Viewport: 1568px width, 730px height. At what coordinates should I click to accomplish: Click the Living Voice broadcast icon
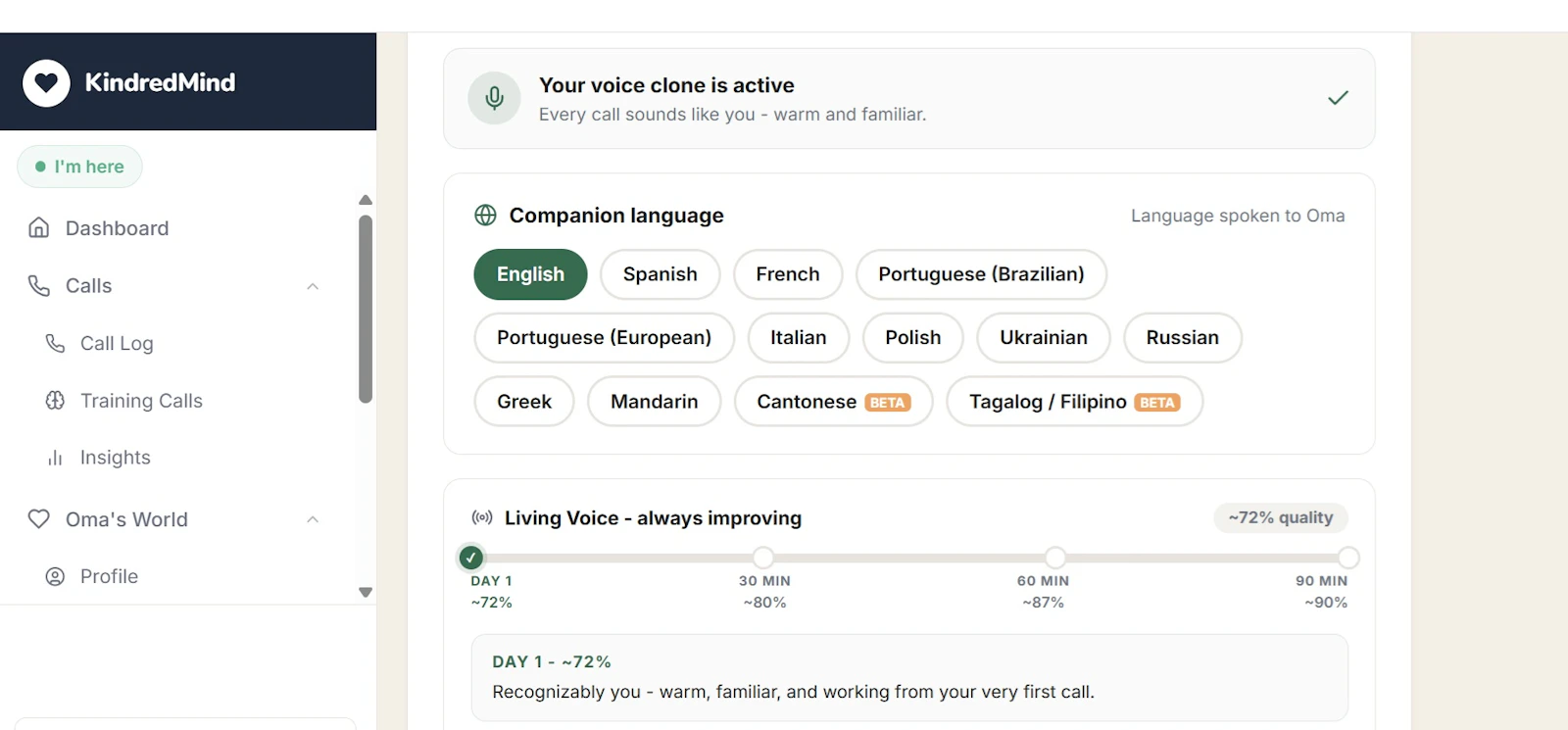pyautogui.click(x=482, y=517)
